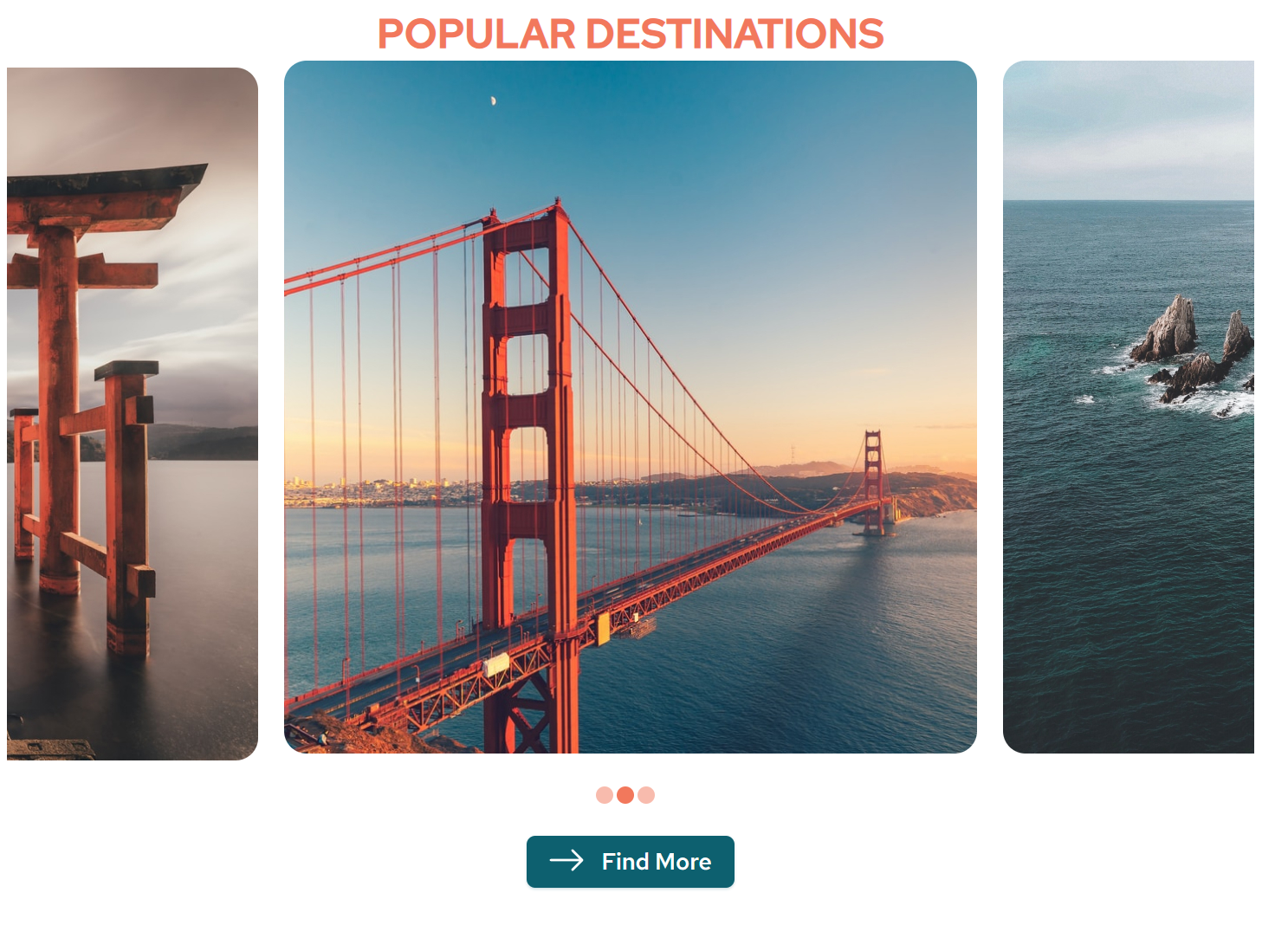
Task: Show the ocean rocks slide on right
Action: [1129, 407]
